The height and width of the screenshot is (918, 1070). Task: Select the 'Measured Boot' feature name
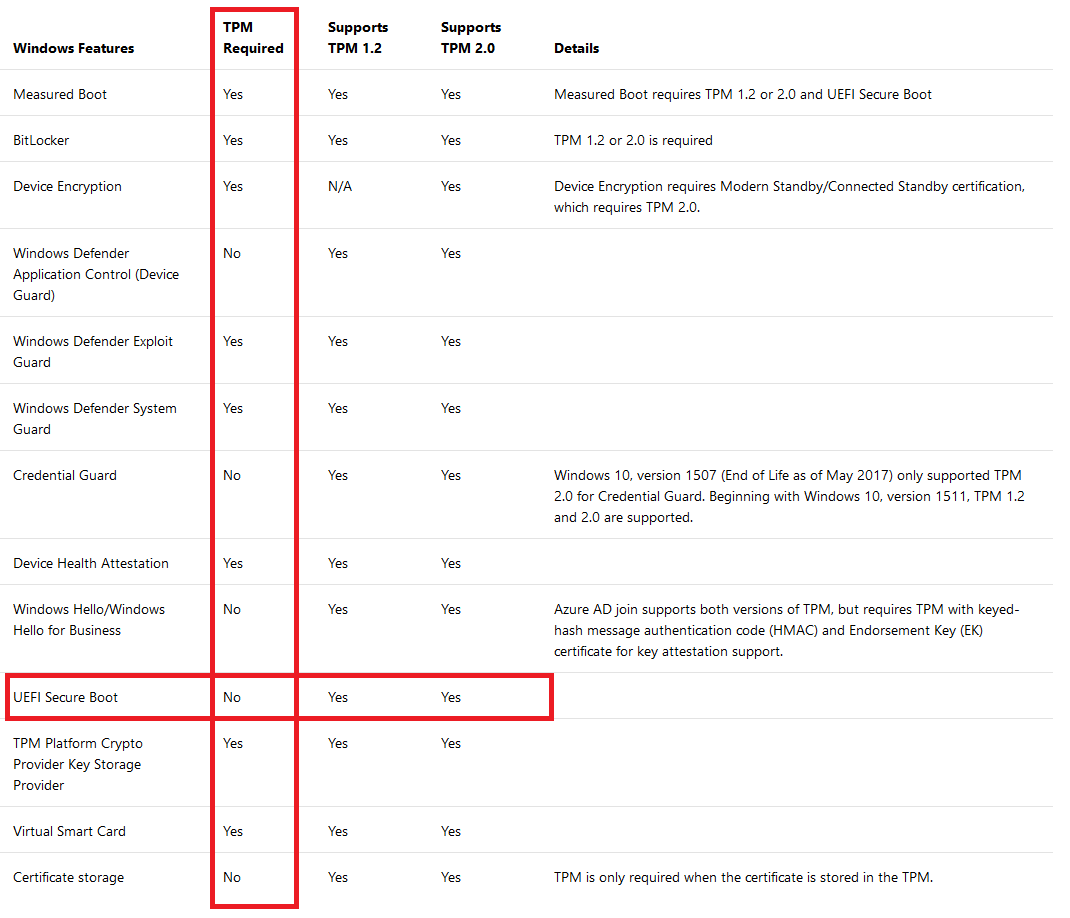click(x=60, y=94)
